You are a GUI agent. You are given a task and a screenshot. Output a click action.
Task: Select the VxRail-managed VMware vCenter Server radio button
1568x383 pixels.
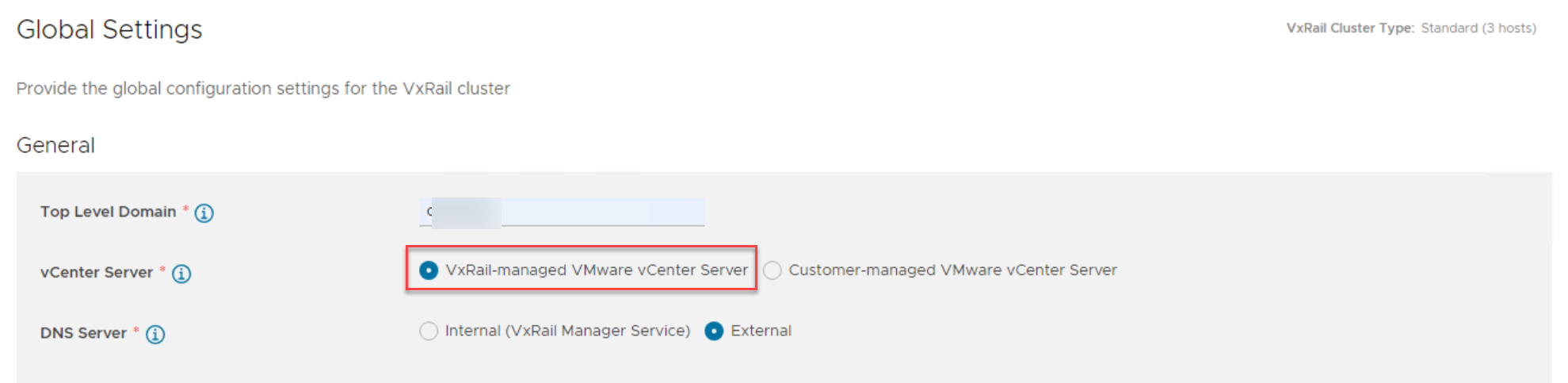click(x=429, y=270)
